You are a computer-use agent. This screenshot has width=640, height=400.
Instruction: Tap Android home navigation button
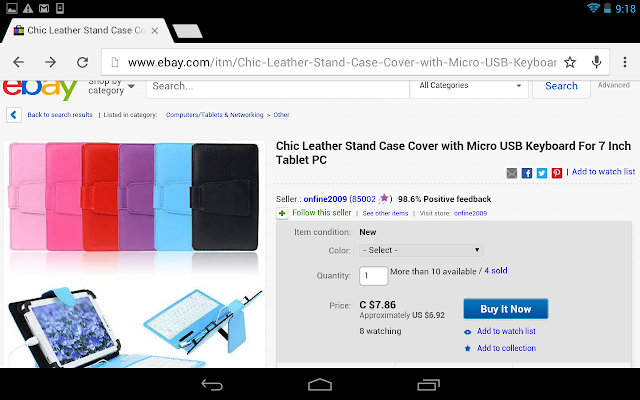coord(320,384)
